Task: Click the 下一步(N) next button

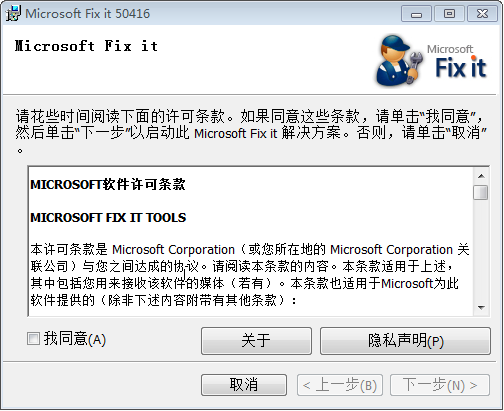Action: 440,385
